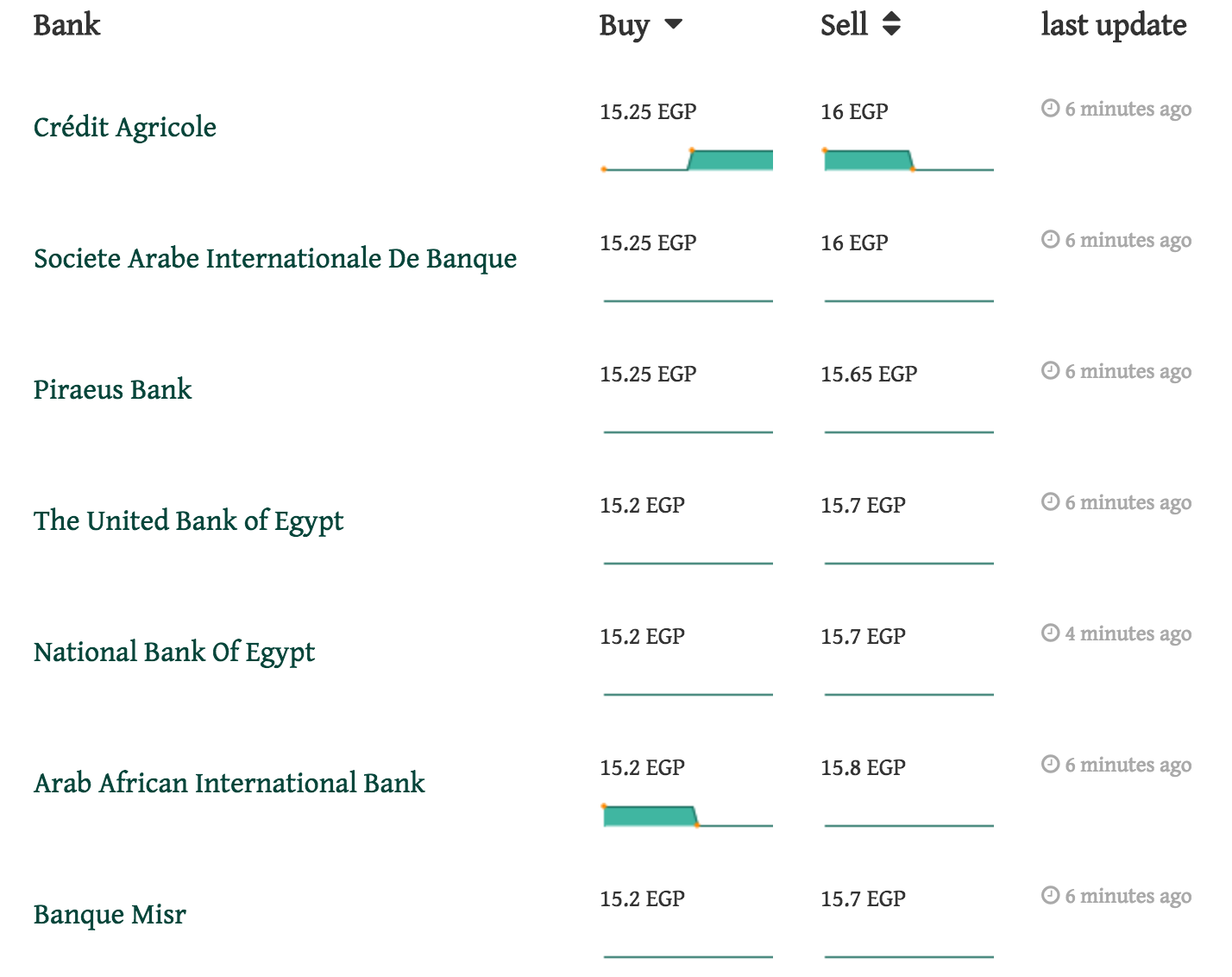Click the clock icon showing 4 minutes ago
The height and width of the screenshot is (977, 1232).
[1050, 633]
